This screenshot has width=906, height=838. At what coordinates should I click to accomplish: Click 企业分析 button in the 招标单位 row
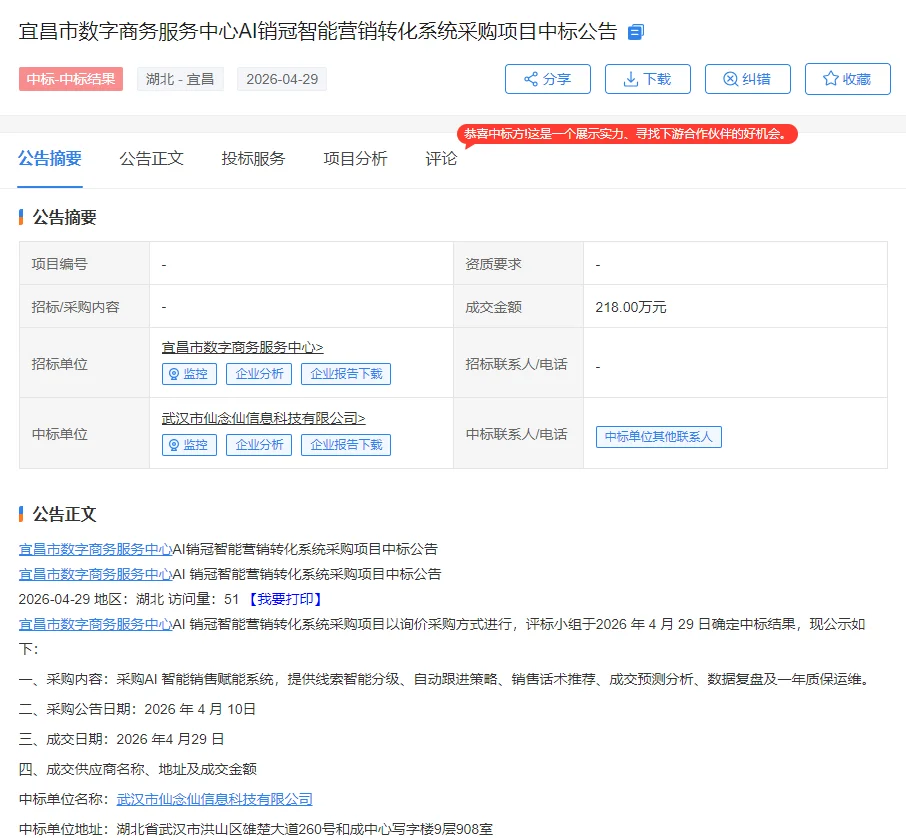pos(259,374)
